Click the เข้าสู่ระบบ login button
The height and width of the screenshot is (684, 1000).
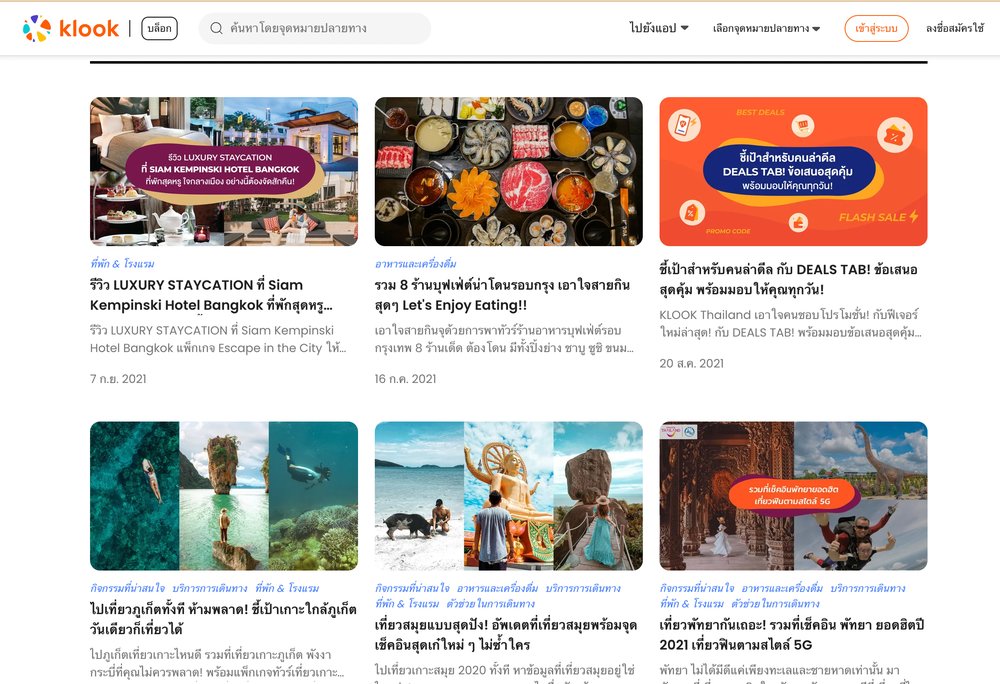tap(876, 28)
